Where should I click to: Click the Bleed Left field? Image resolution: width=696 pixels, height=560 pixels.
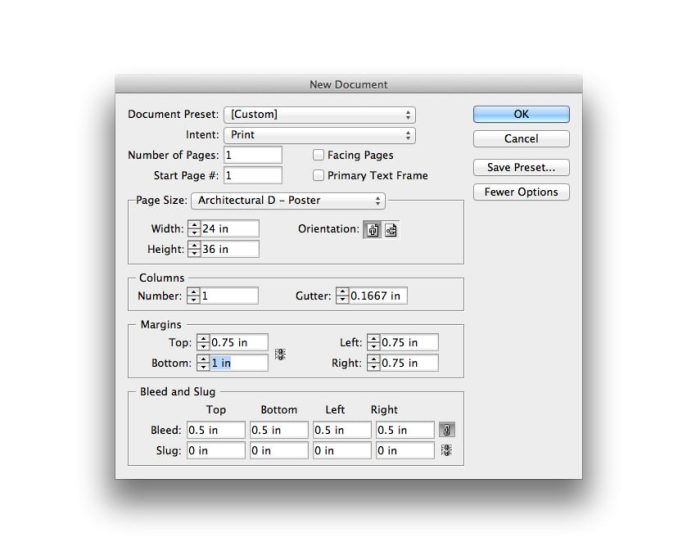point(342,430)
